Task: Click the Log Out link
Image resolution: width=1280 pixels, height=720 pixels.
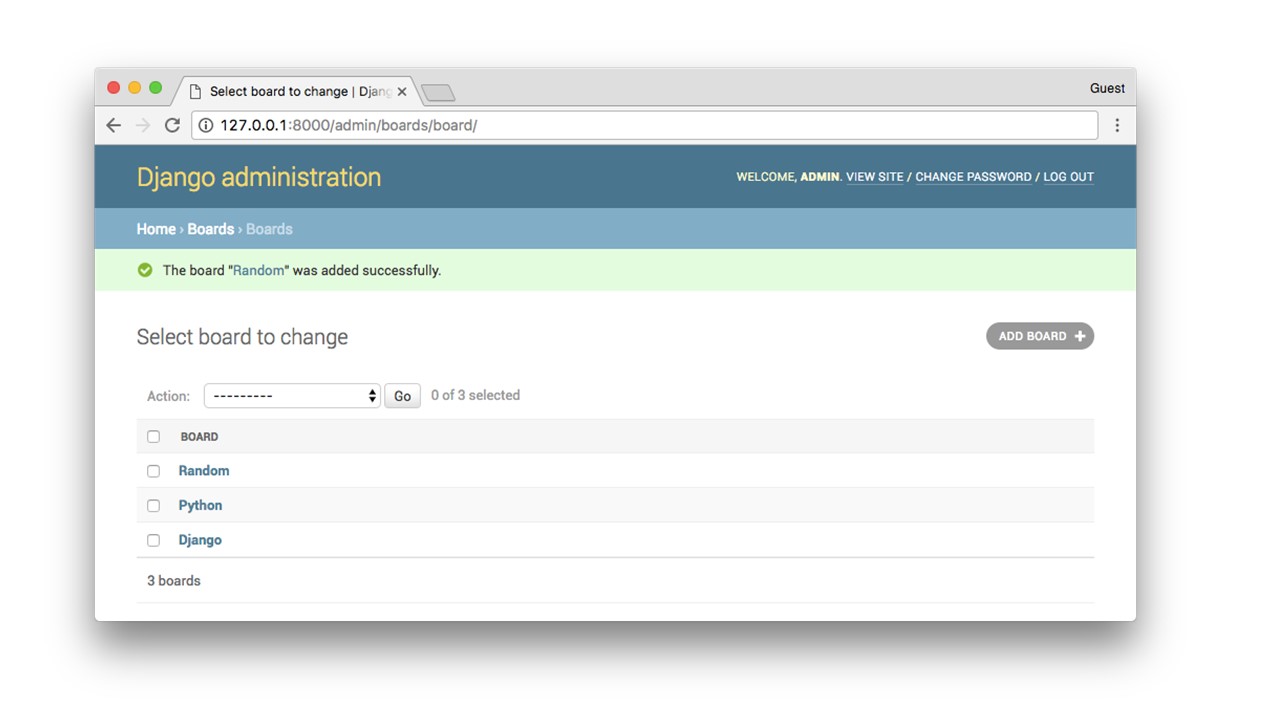Action: pyautogui.click(x=1069, y=177)
